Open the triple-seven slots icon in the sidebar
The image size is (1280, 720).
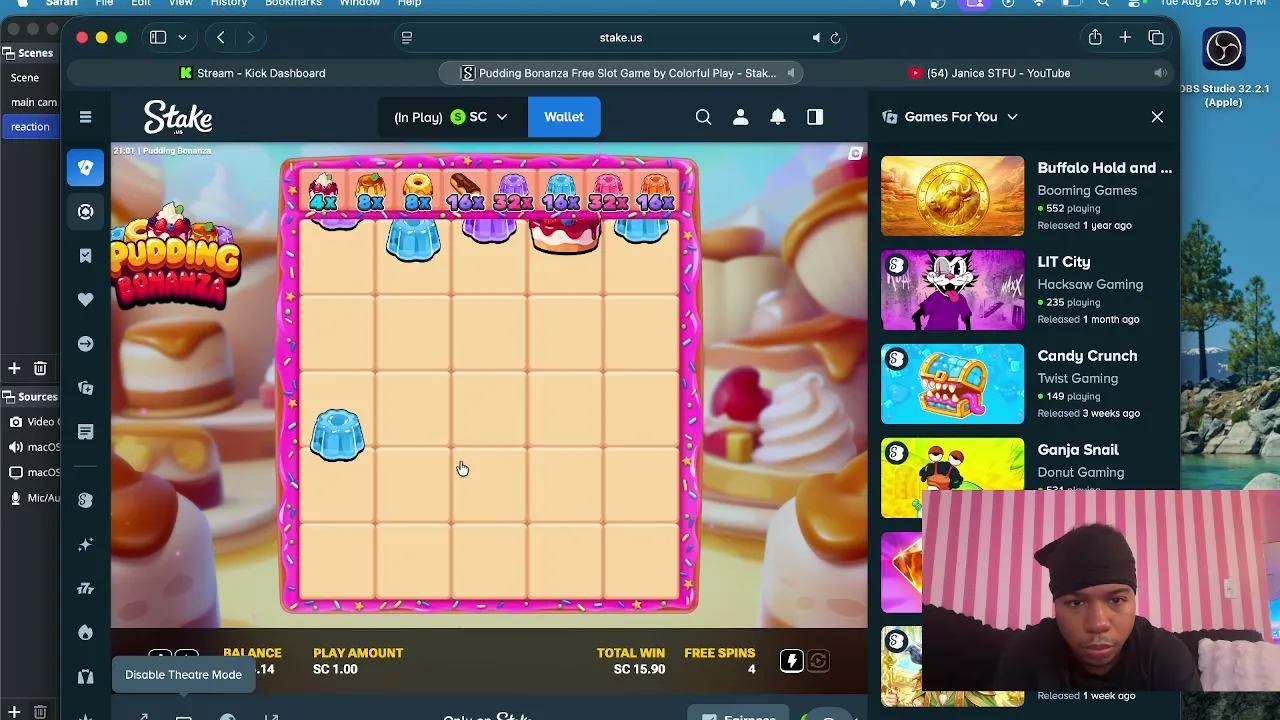85,588
